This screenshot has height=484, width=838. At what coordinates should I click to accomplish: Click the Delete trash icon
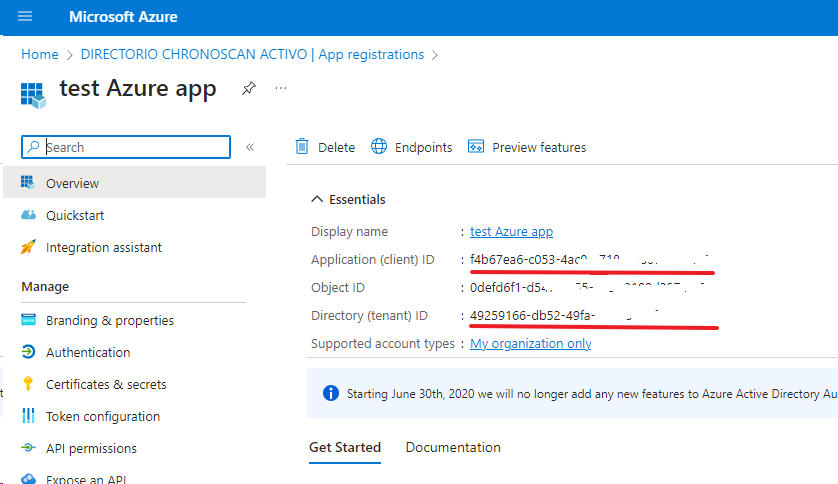coord(302,147)
